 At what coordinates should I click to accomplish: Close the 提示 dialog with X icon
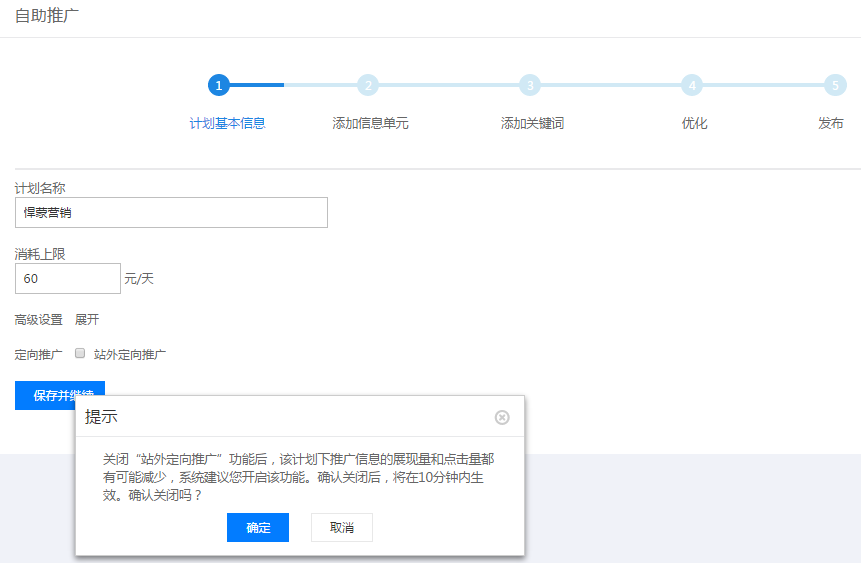coord(502,417)
